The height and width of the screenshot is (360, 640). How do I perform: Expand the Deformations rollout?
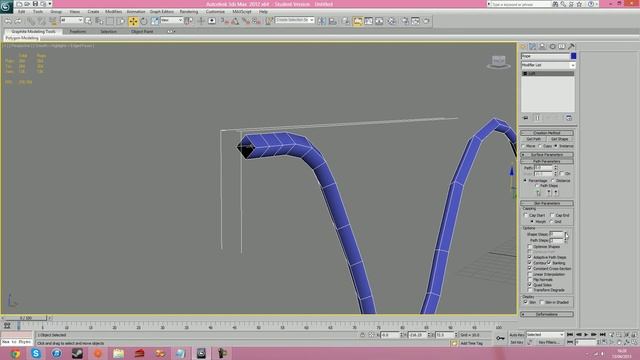pos(547,315)
